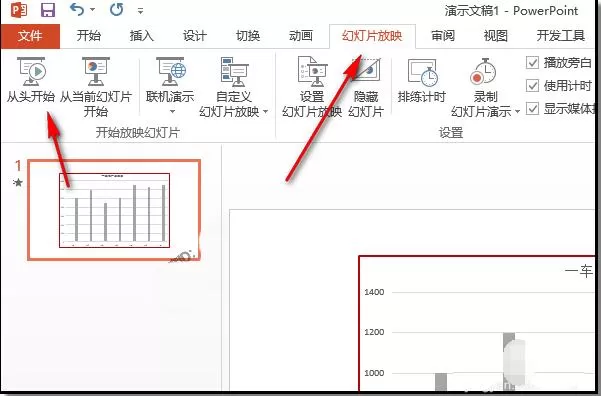The width and height of the screenshot is (601, 396).
Task: Click the 1400 axis label on chart
Action: 374,292
